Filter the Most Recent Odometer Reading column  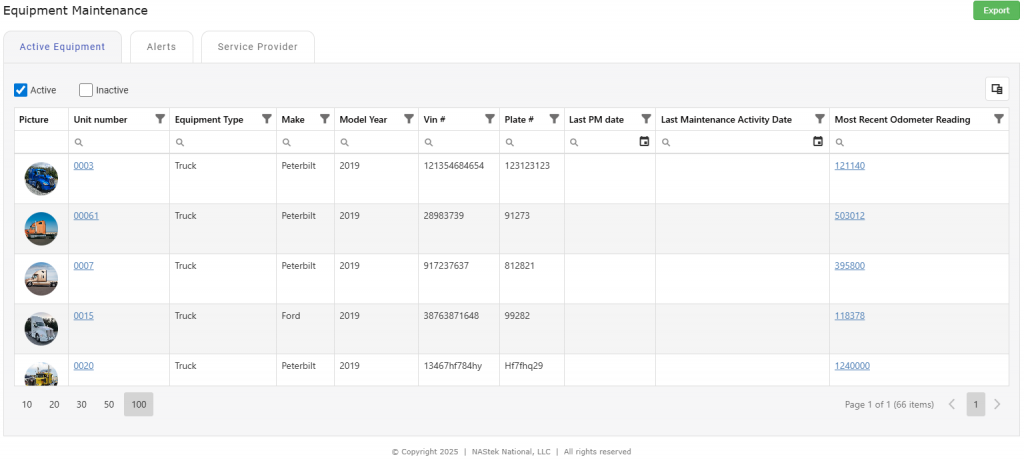[x=998, y=119]
